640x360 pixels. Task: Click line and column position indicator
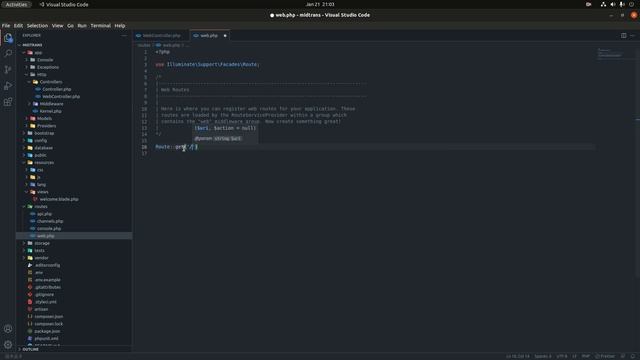(518, 356)
